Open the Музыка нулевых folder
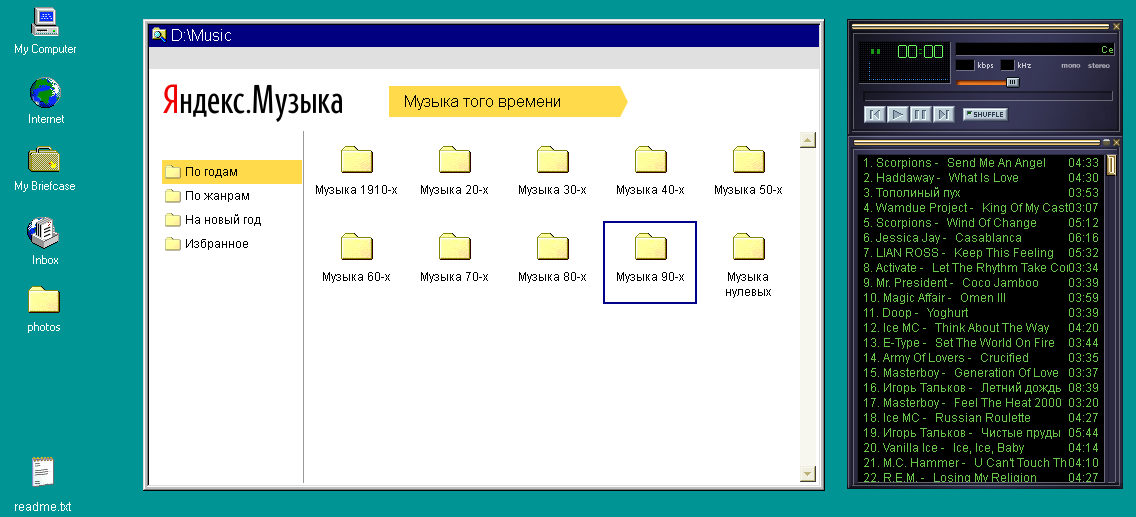The height and width of the screenshot is (517, 1136). coord(748,264)
